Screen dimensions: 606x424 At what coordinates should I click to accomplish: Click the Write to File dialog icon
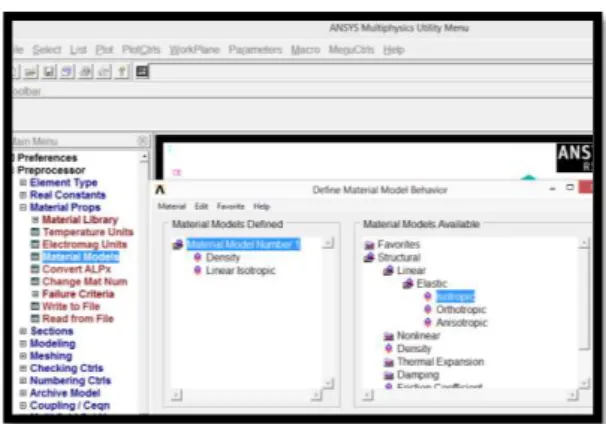[x=35, y=306]
